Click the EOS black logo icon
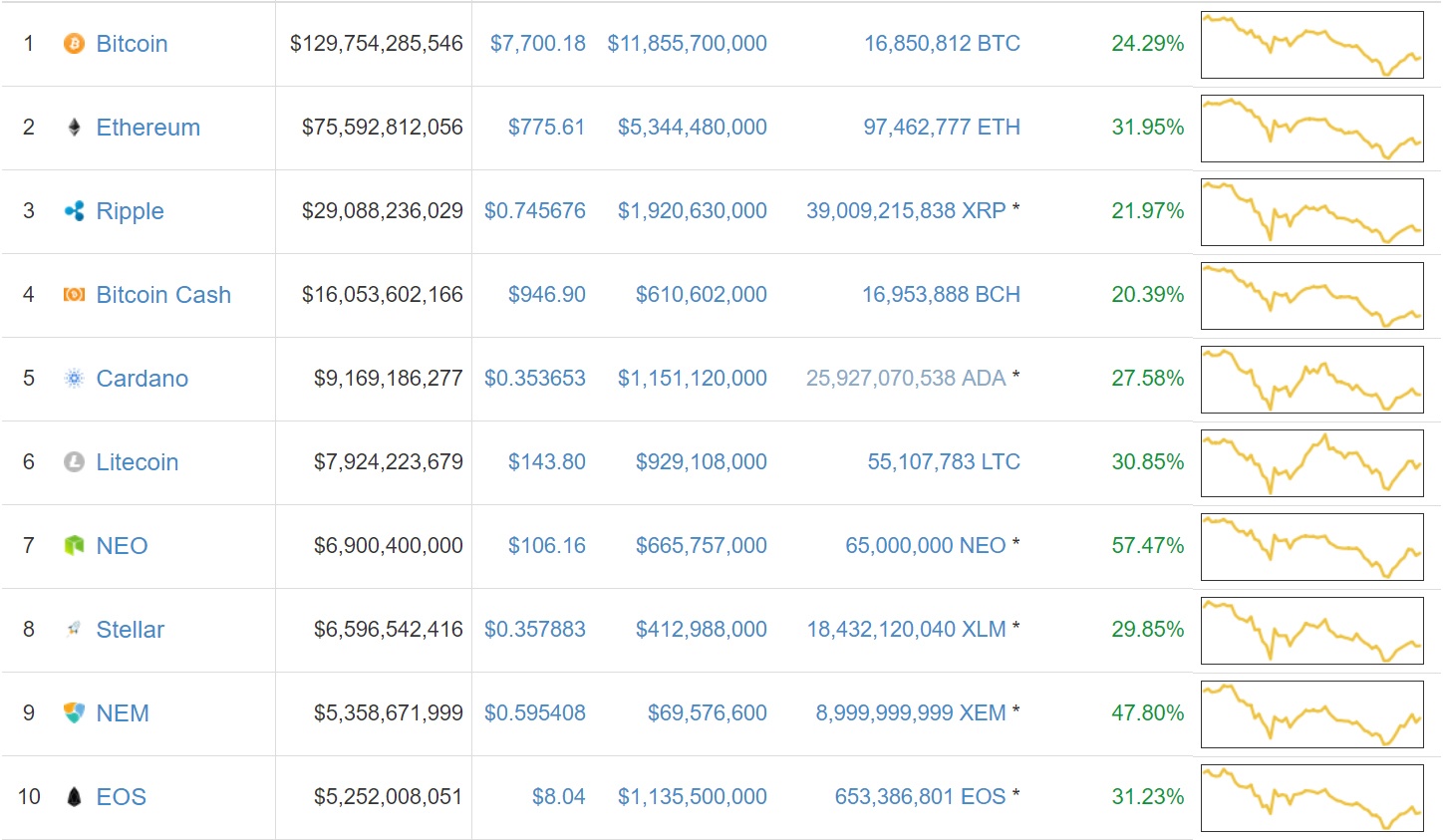The height and width of the screenshot is (840, 1446). point(74,797)
